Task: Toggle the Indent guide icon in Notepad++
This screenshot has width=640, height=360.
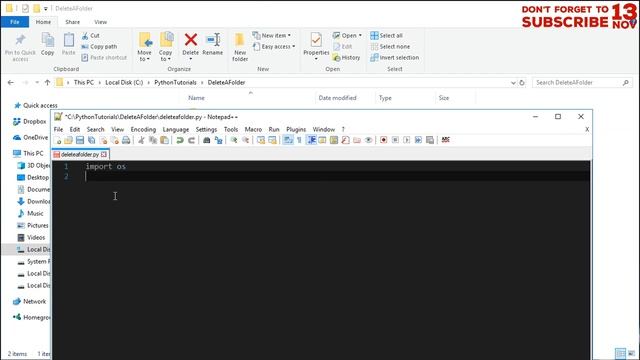Action: [x=311, y=140]
